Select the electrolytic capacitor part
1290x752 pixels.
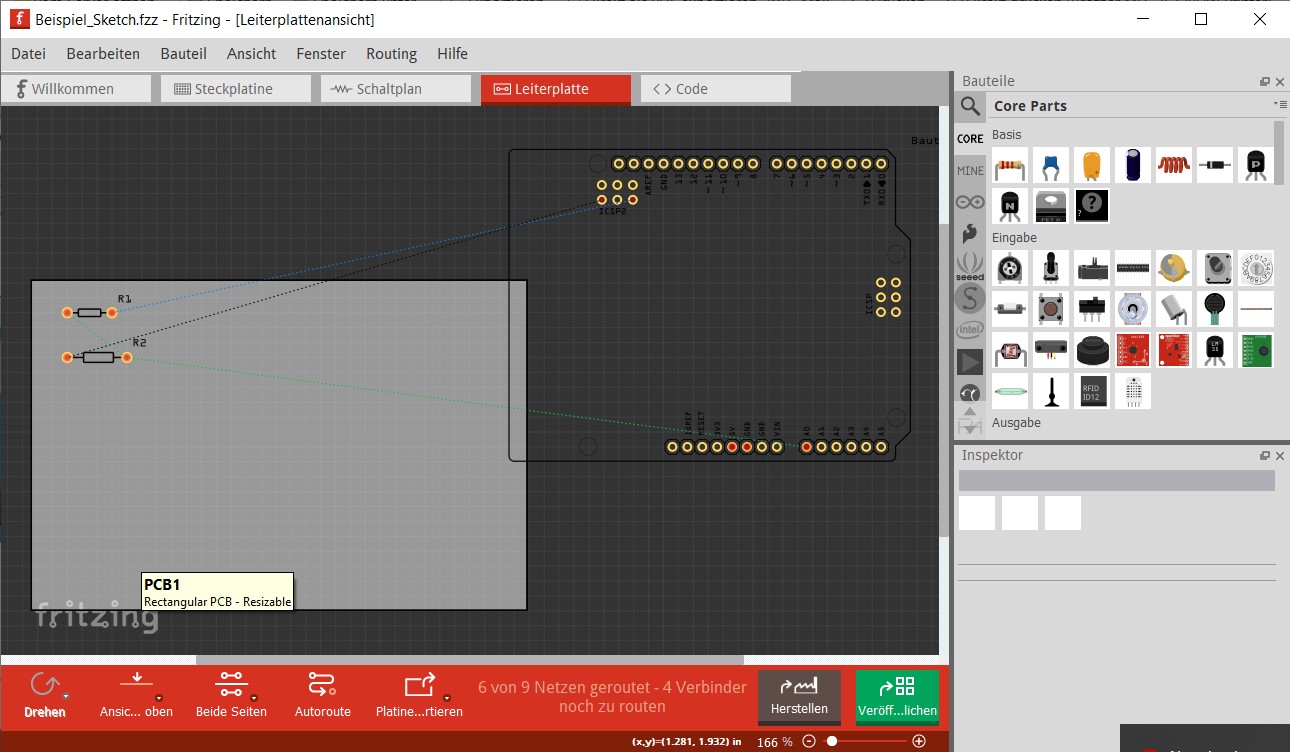1133,165
